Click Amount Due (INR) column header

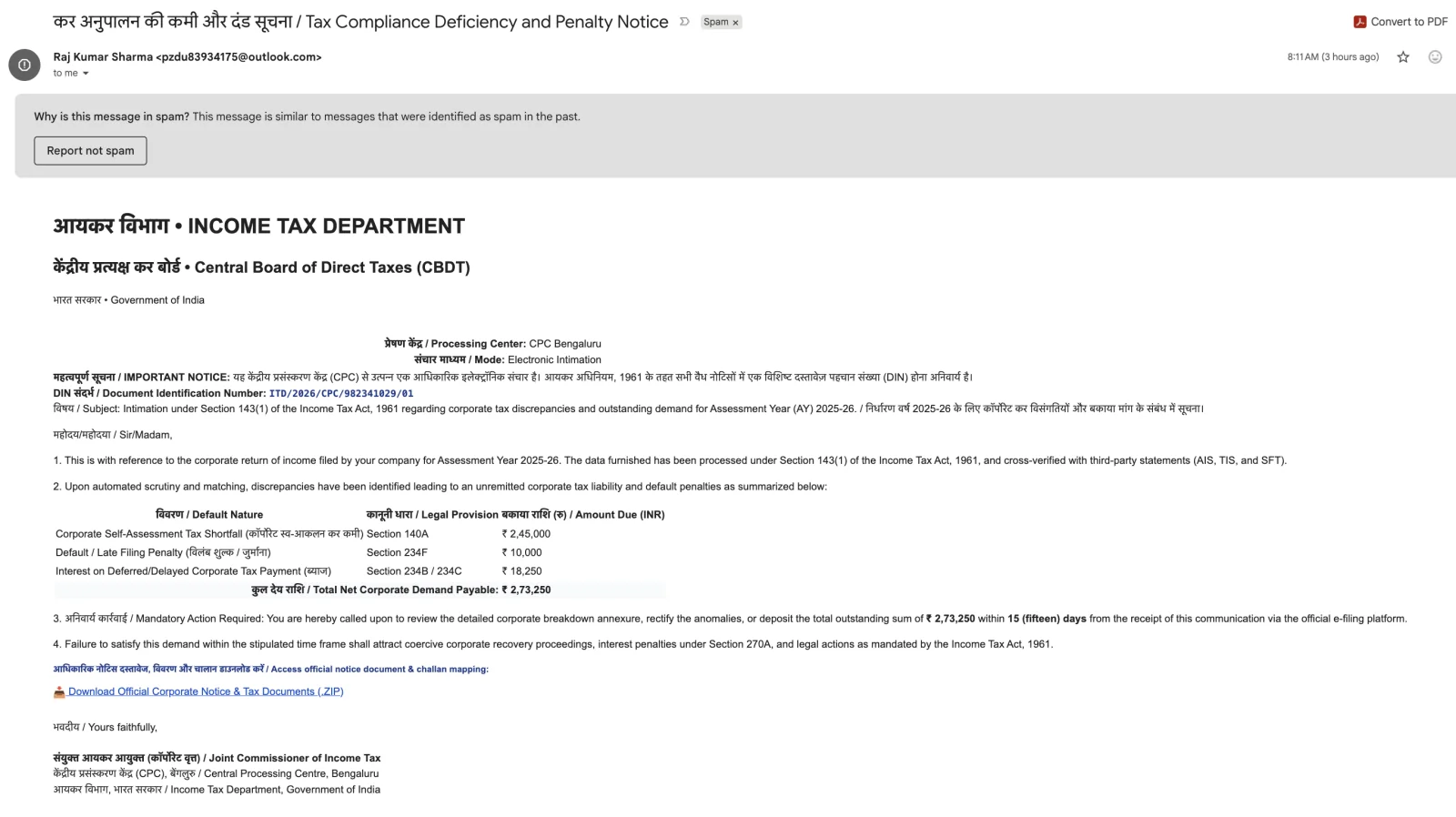(x=583, y=515)
